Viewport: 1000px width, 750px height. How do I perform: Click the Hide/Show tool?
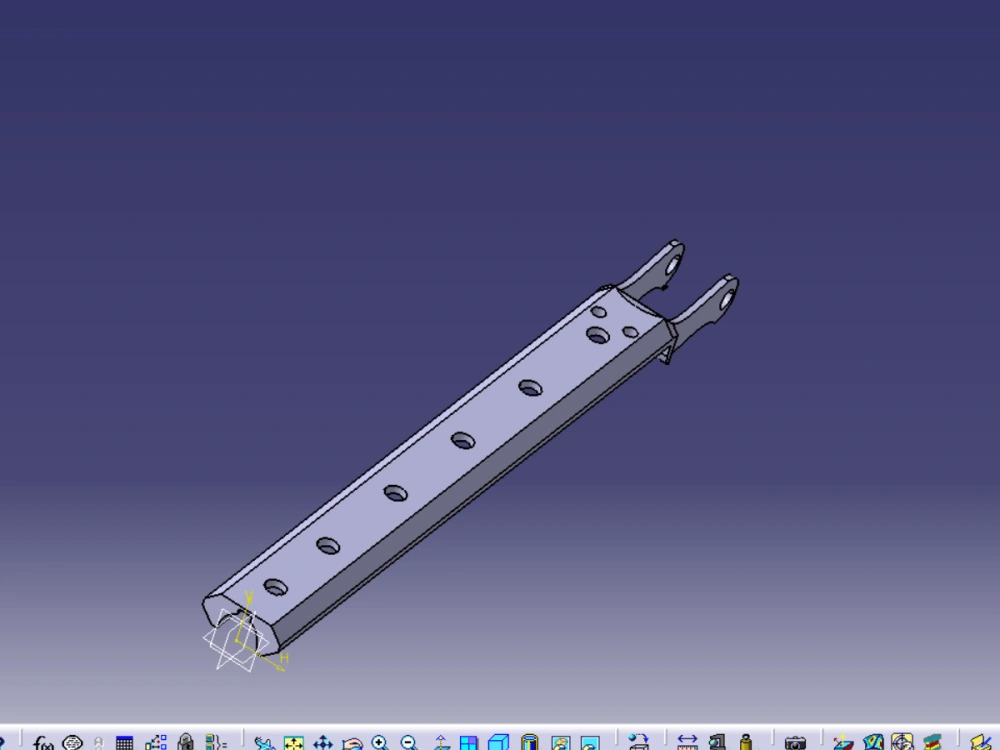560,743
